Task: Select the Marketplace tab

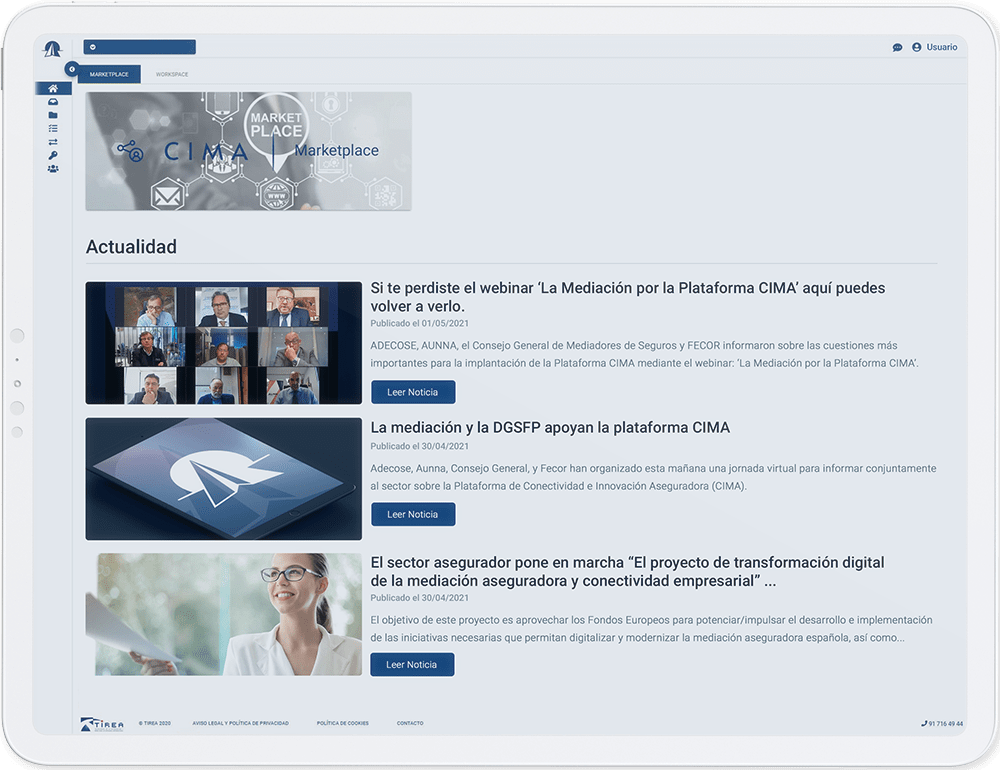Action: point(109,75)
